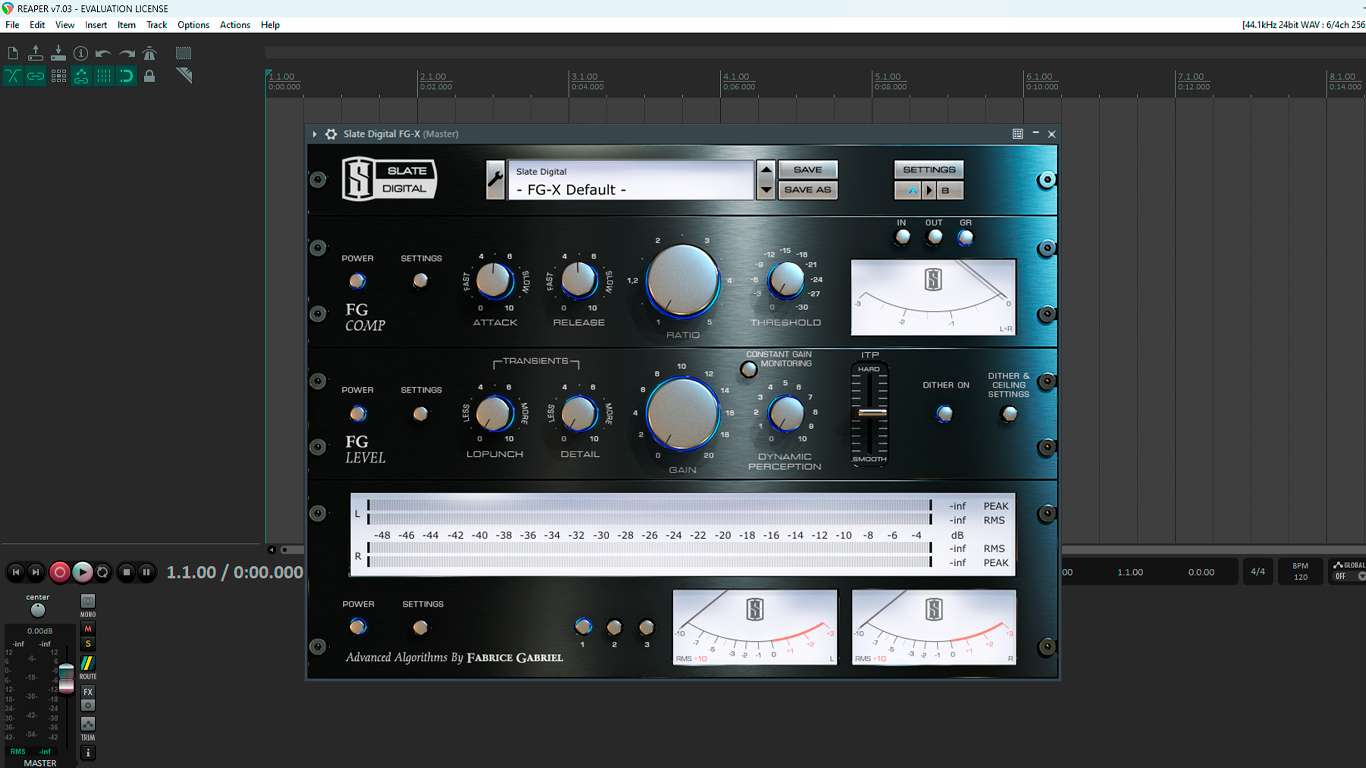Click the FG Level GAIN knob
Screen dimensions: 1366x768
coord(683,413)
